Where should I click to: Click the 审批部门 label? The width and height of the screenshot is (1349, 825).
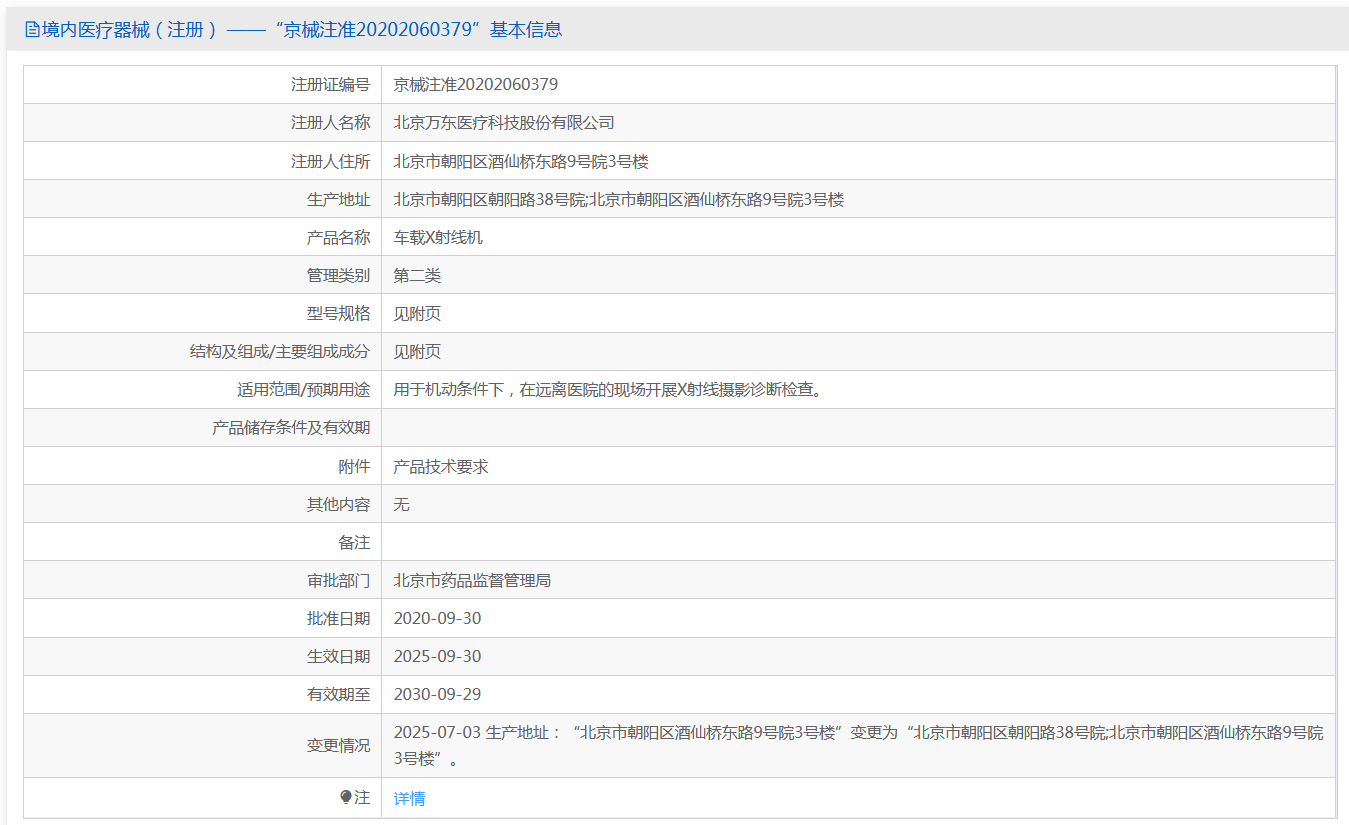(338, 580)
